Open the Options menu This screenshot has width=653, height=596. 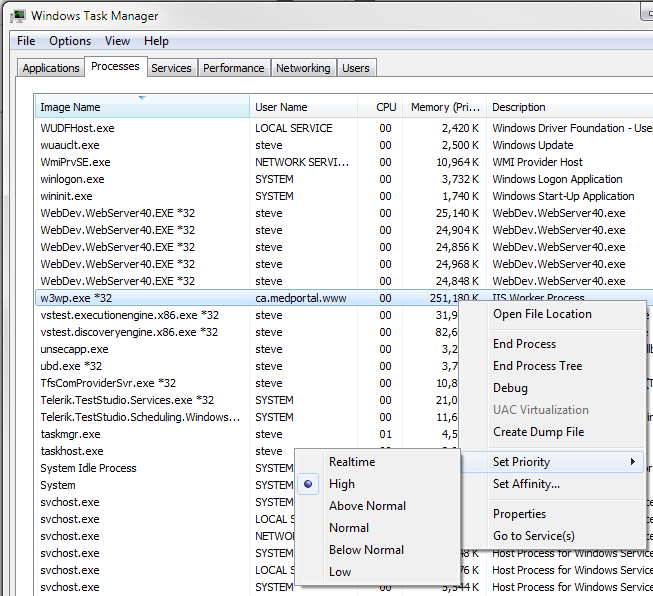point(70,41)
